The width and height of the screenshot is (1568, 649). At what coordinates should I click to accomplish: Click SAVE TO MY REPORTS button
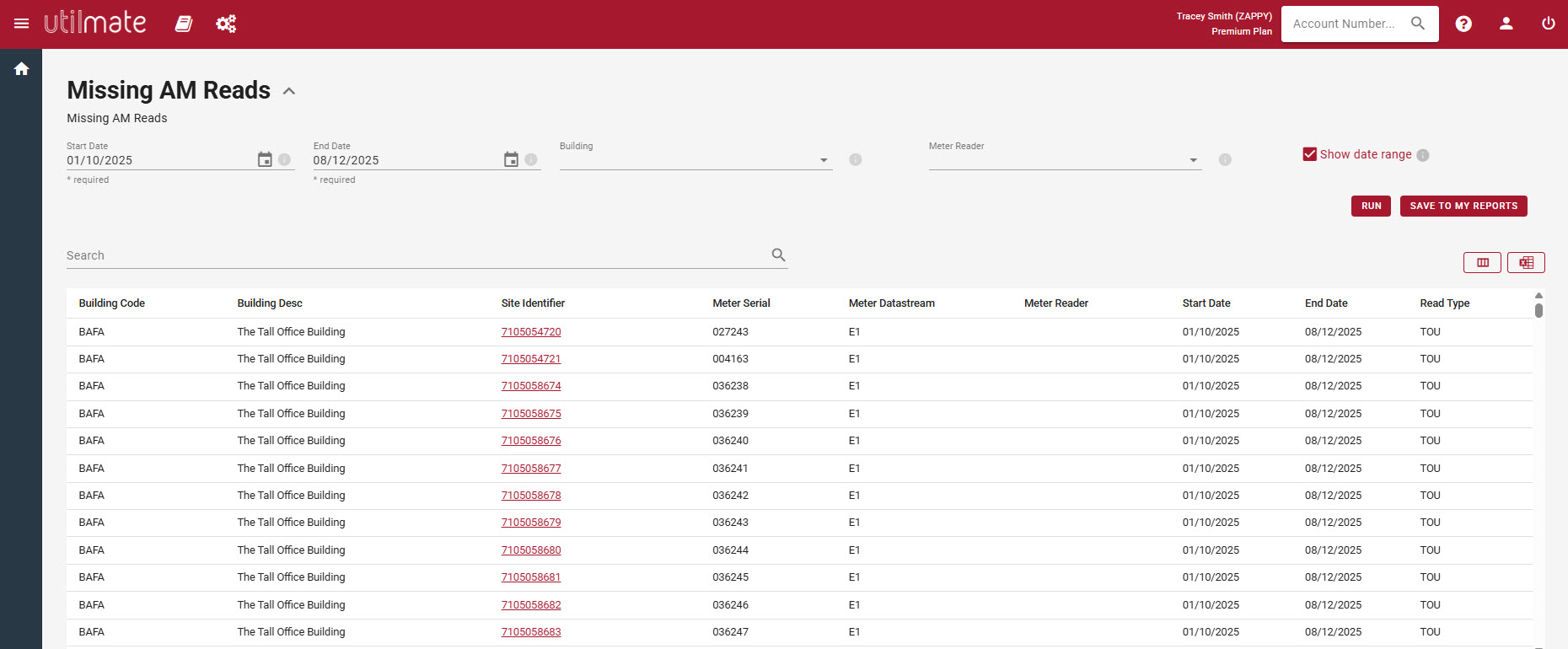(x=1463, y=206)
